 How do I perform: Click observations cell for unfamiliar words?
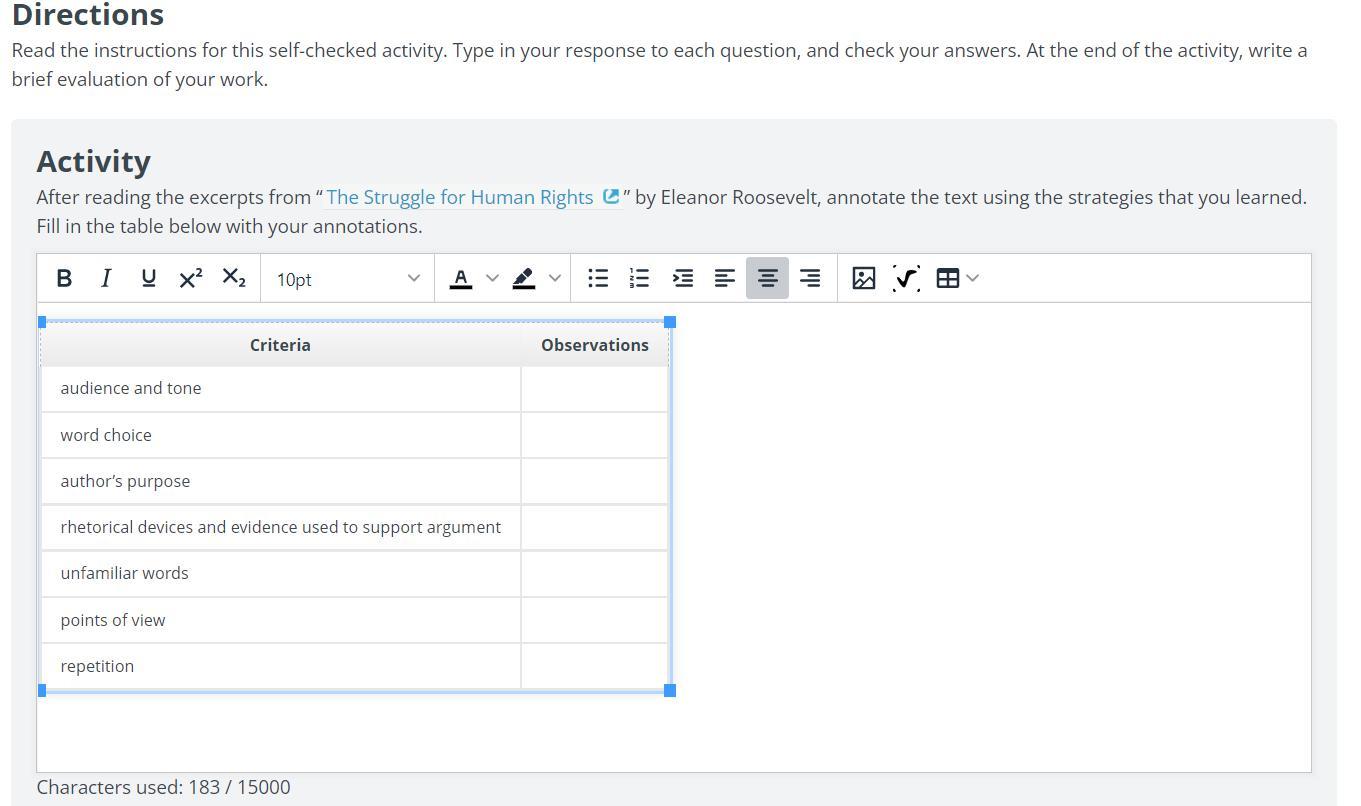(595, 573)
